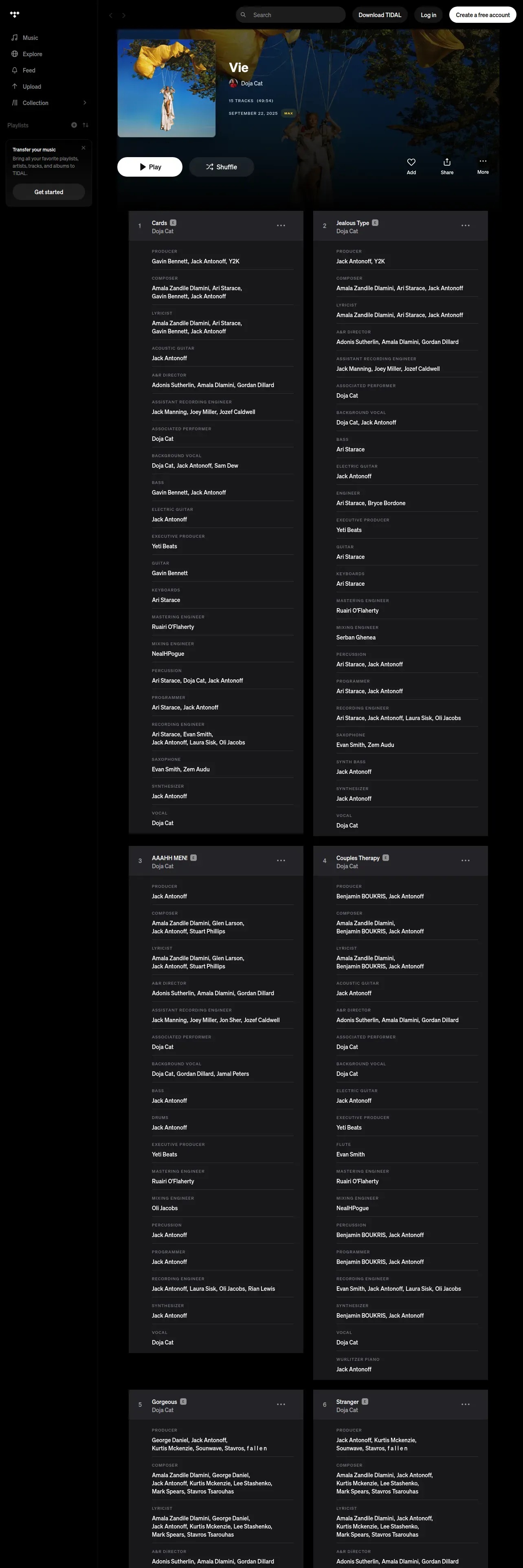
Task: Click the Log in button
Action: pos(429,15)
